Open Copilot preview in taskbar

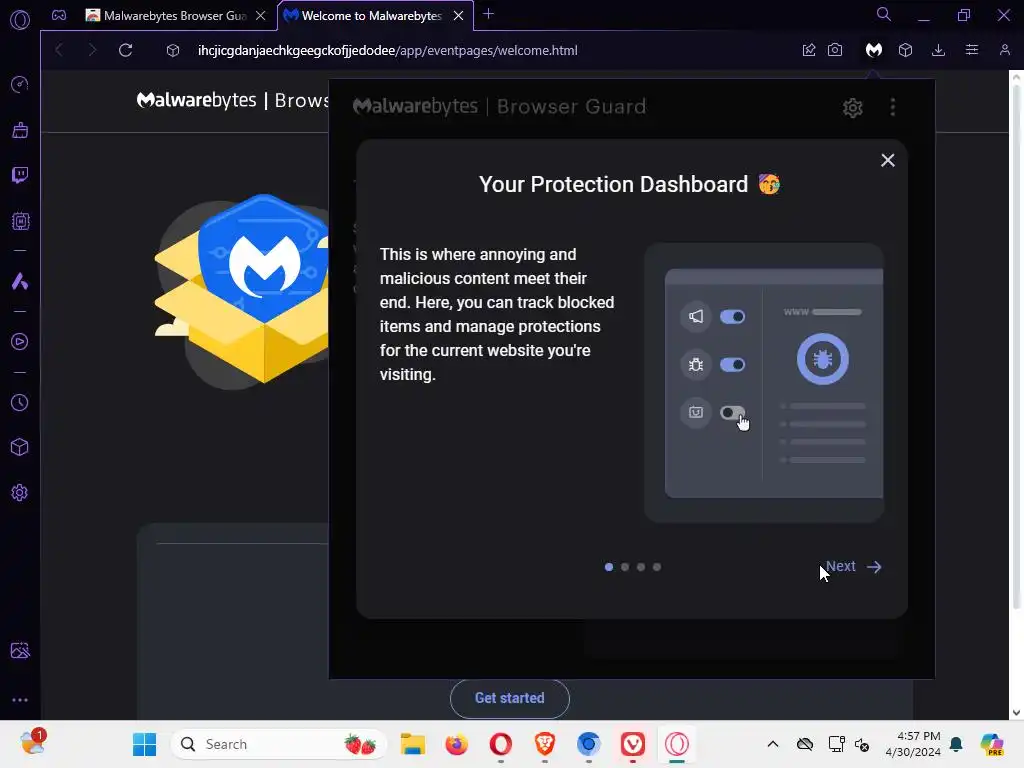(x=991, y=744)
